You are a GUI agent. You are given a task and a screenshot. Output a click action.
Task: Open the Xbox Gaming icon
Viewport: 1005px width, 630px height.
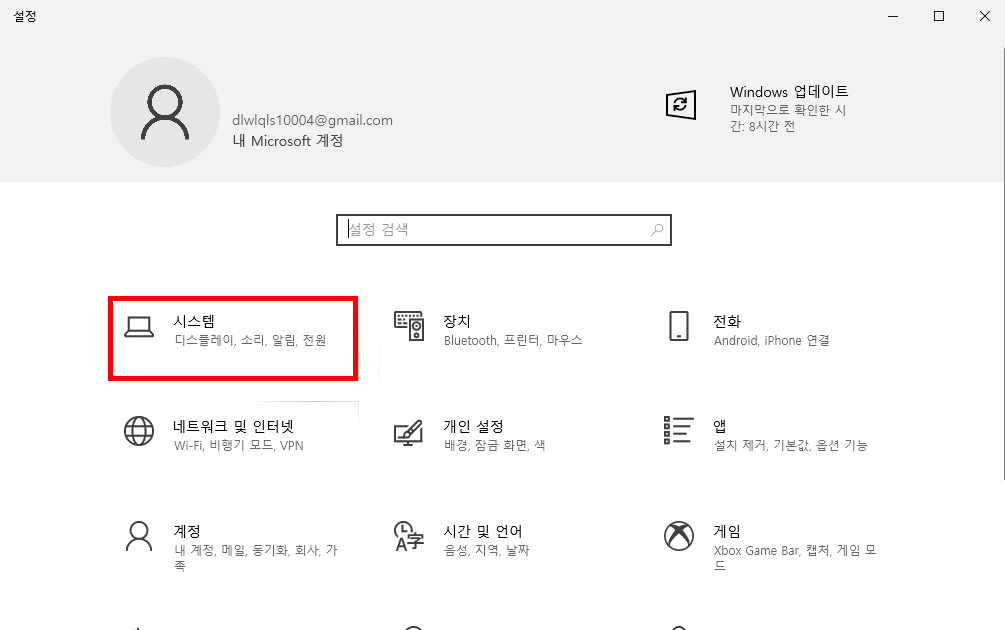tap(679, 536)
